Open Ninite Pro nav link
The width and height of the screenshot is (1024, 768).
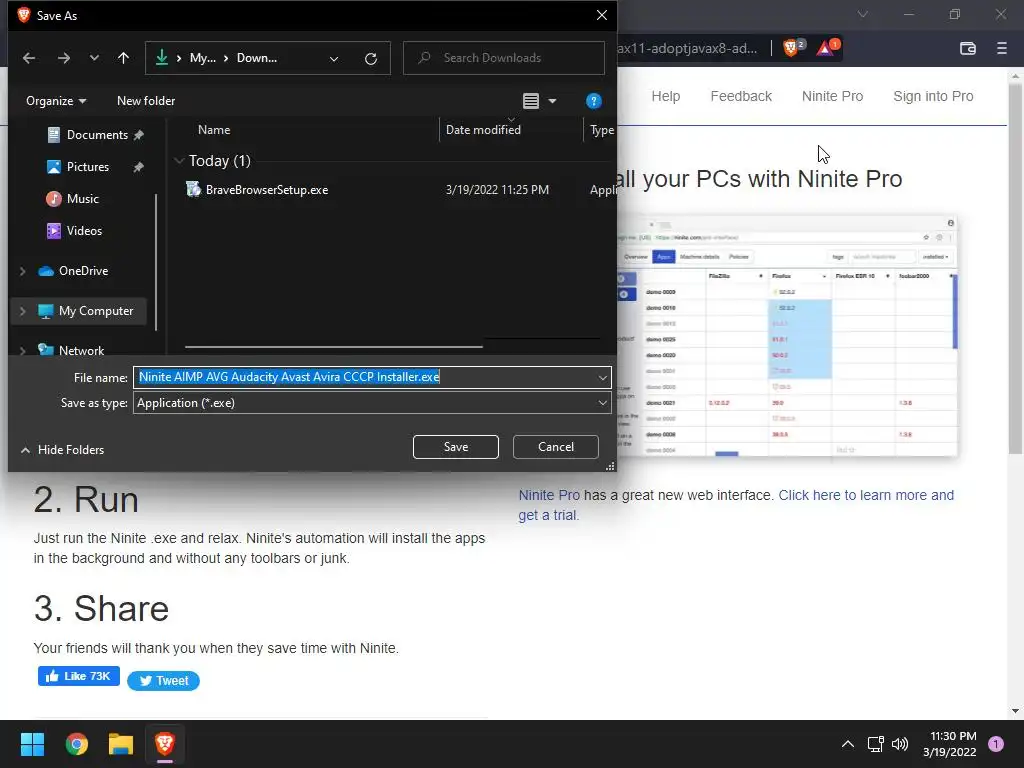[x=832, y=97]
